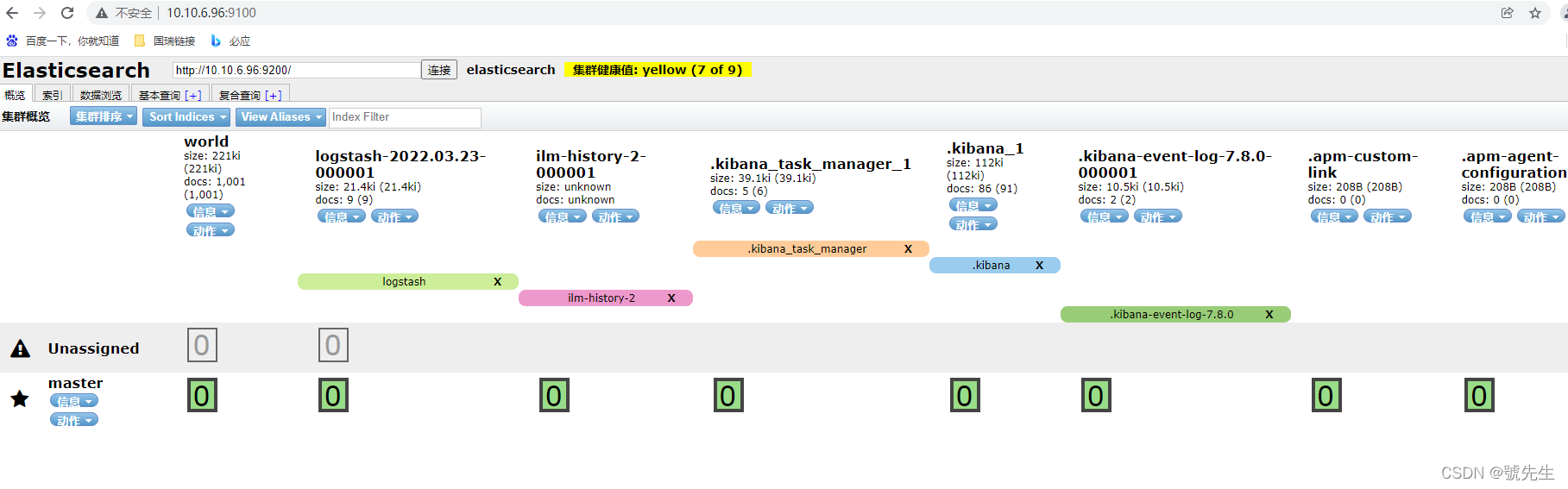Remove the logstash alias with X
This screenshot has height=489, width=1568.
pos(497,282)
